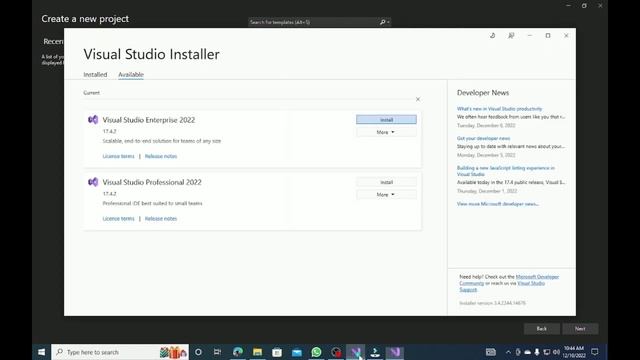
Task: Click the 'Current' section label
Action: pyautogui.click(x=91, y=93)
